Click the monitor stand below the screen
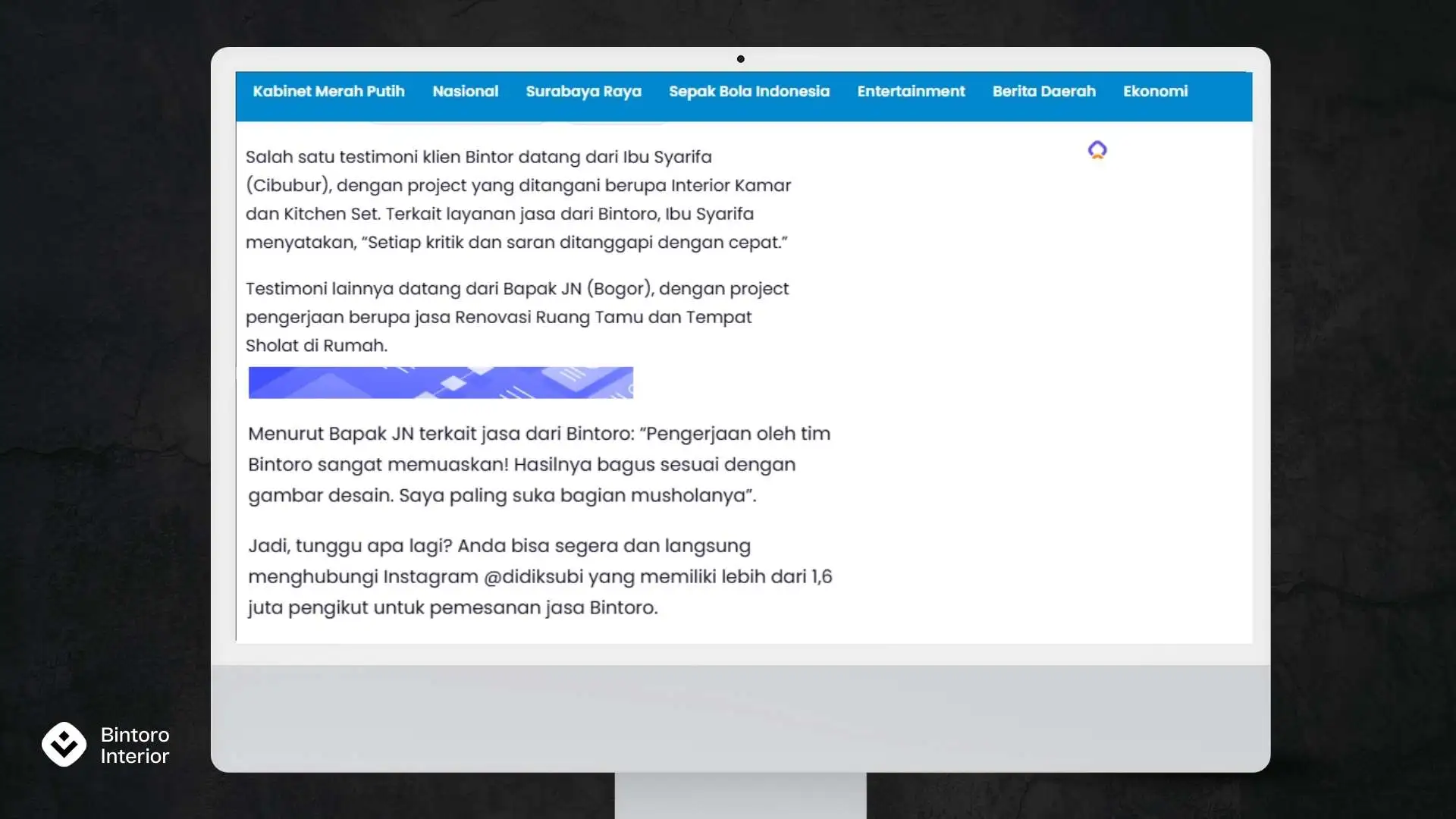Image resolution: width=1456 pixels, height=819 pixels. coord(740,795)
